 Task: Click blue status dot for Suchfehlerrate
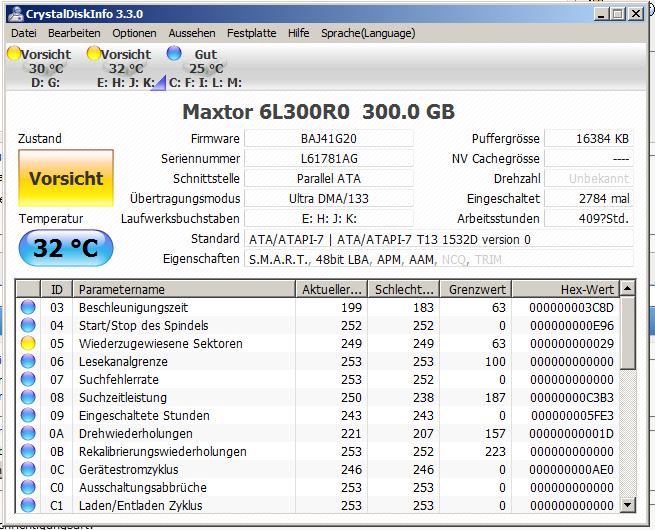28,379
